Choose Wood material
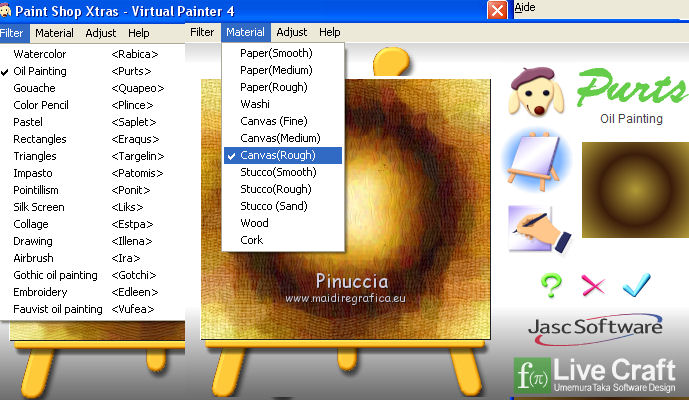Image resolution: width=689 pixels, height=400 pixels. pos(283,223)
